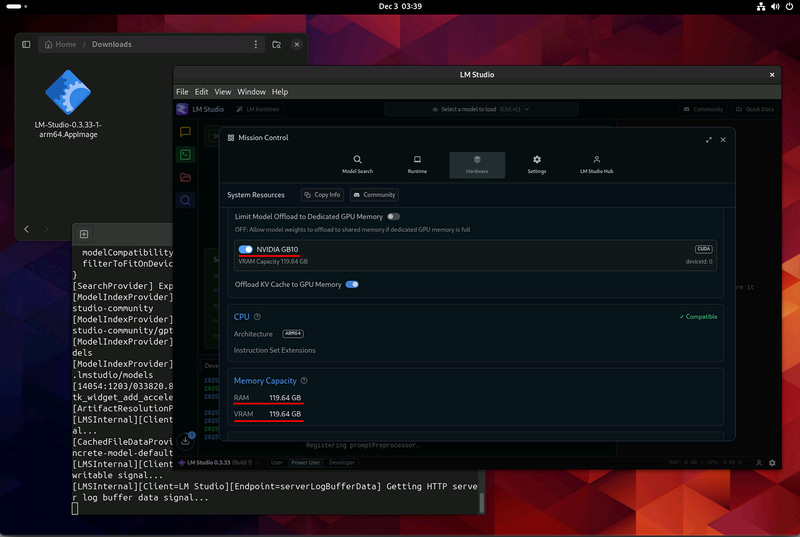
Task: Select Developer interface mode
Action: (x=342, y=463)
